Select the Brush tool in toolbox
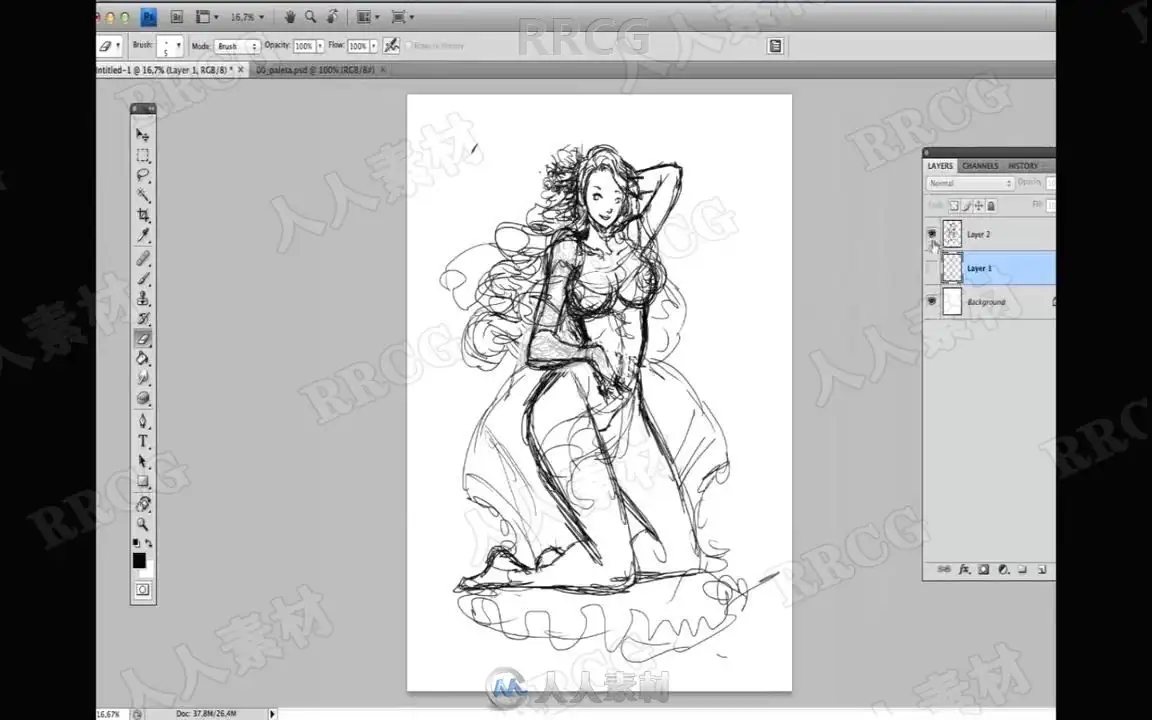The height and width of the screenshot is (720, 1152). [x=143, y=278]
